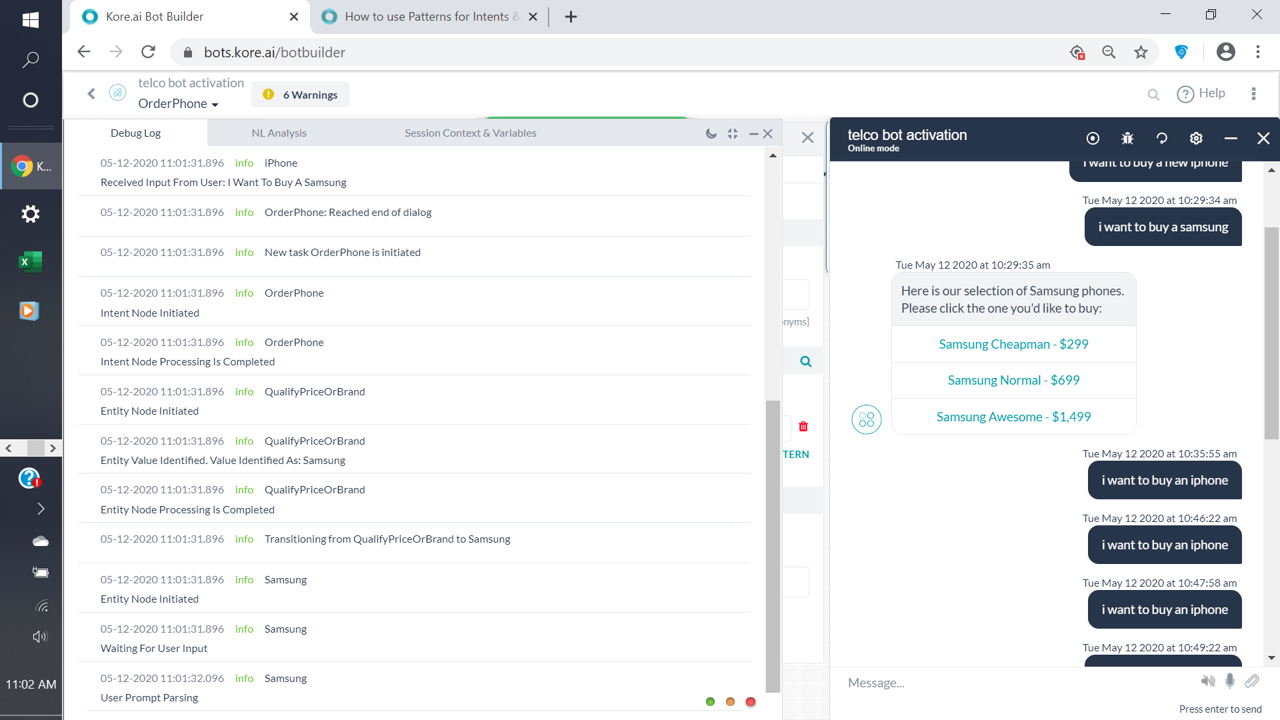This screenshot has width=1280, height=720.
Task: Open the Chrome three-dot menu
Action: point(1258,52)
